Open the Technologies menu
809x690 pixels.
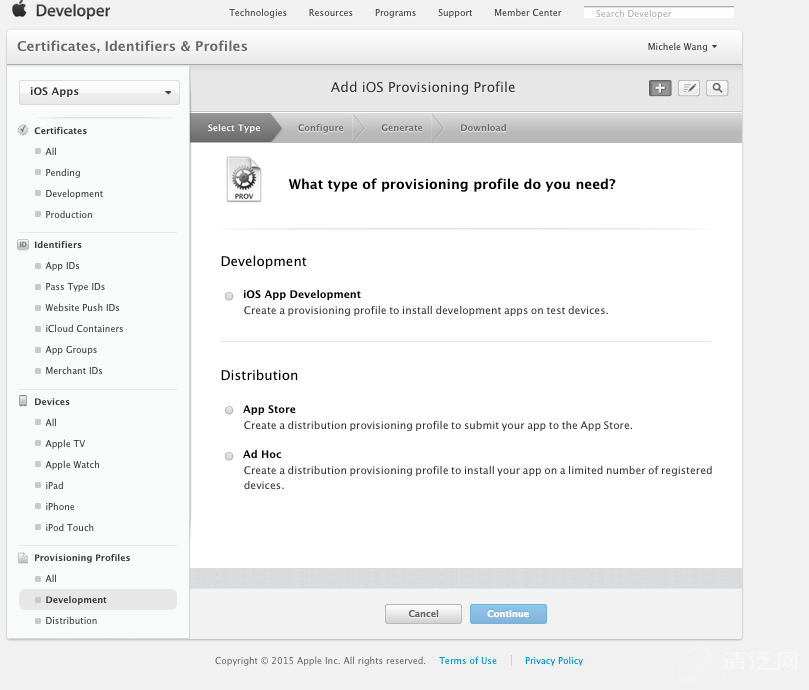(258, 13)
